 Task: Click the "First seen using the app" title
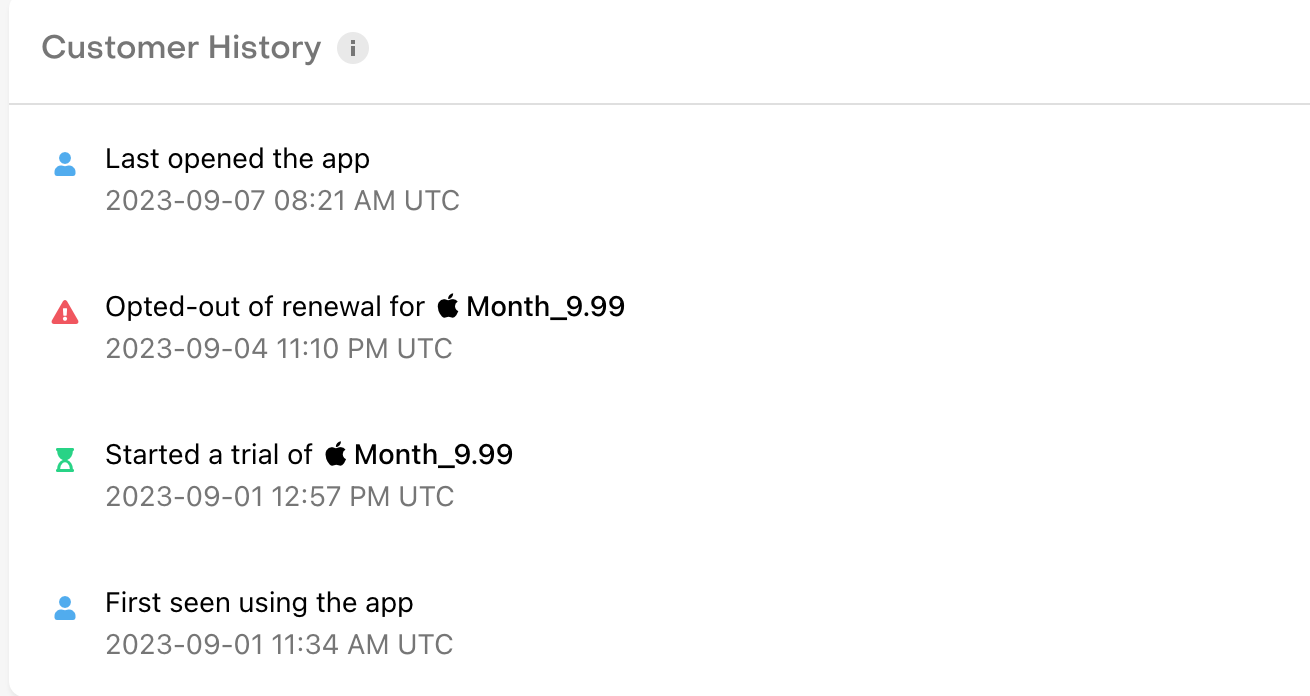tap(259, 603)
